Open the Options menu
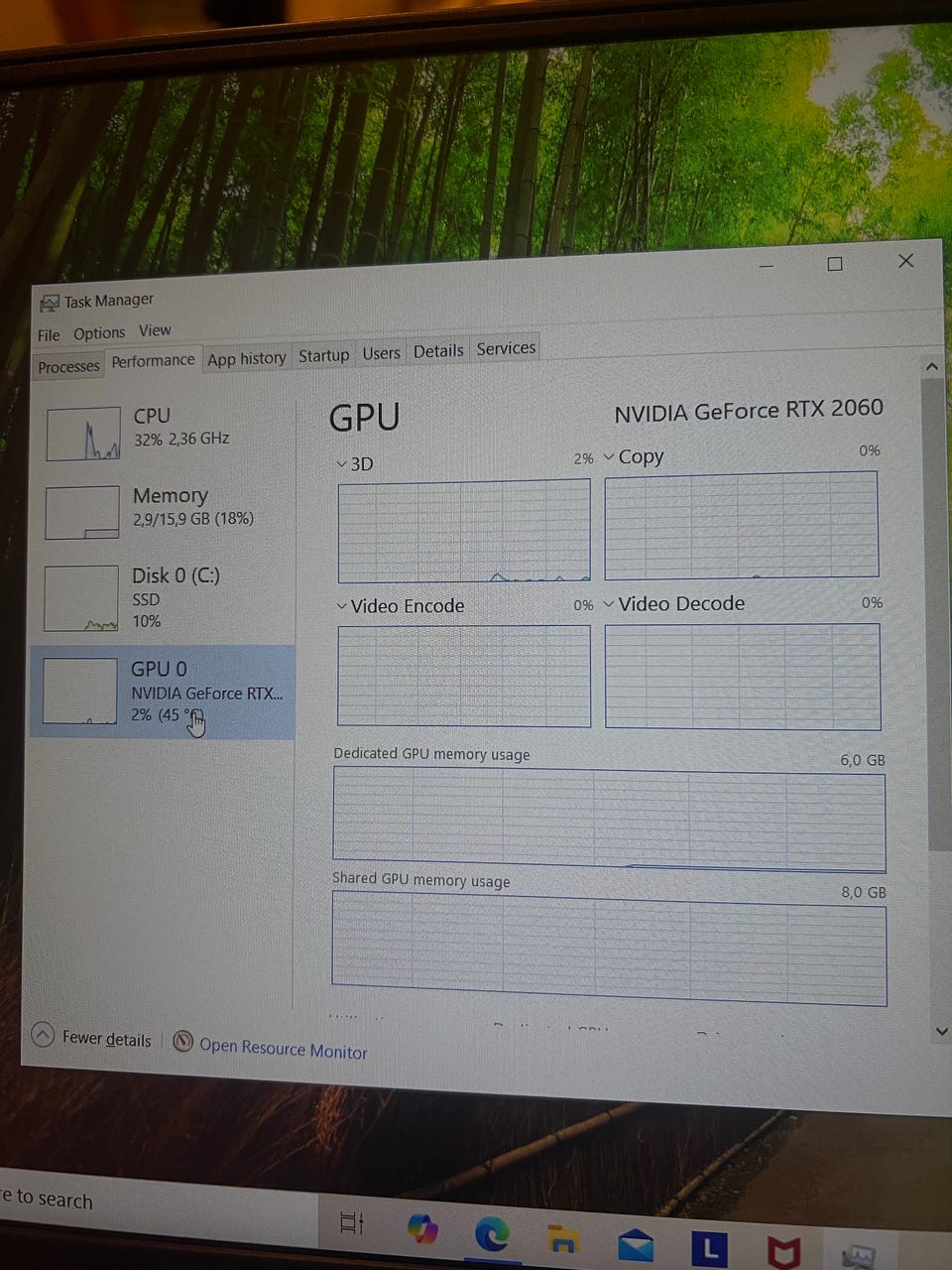This screenshot has height=1270, width=952. [99, 333]
